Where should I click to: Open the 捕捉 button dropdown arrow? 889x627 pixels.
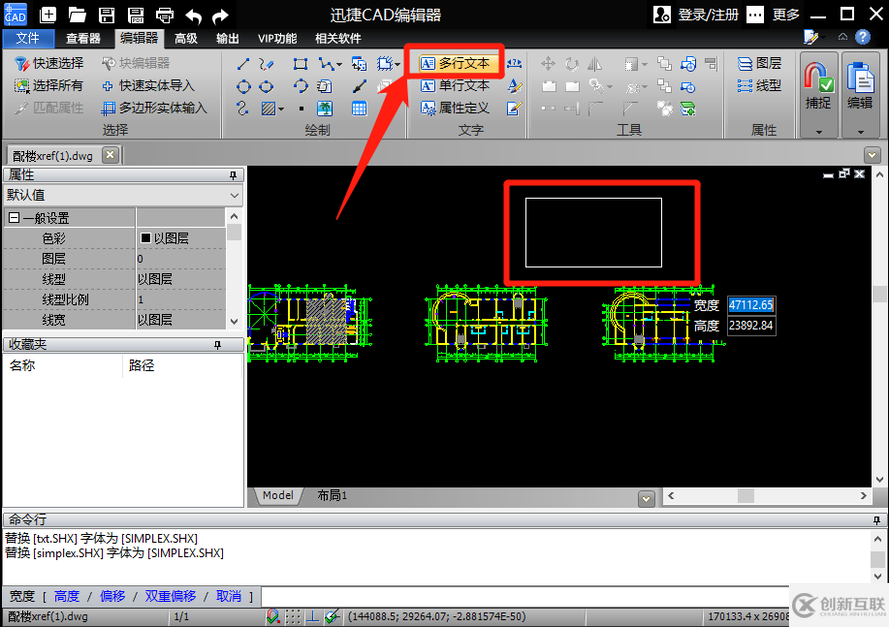(819, 132)
